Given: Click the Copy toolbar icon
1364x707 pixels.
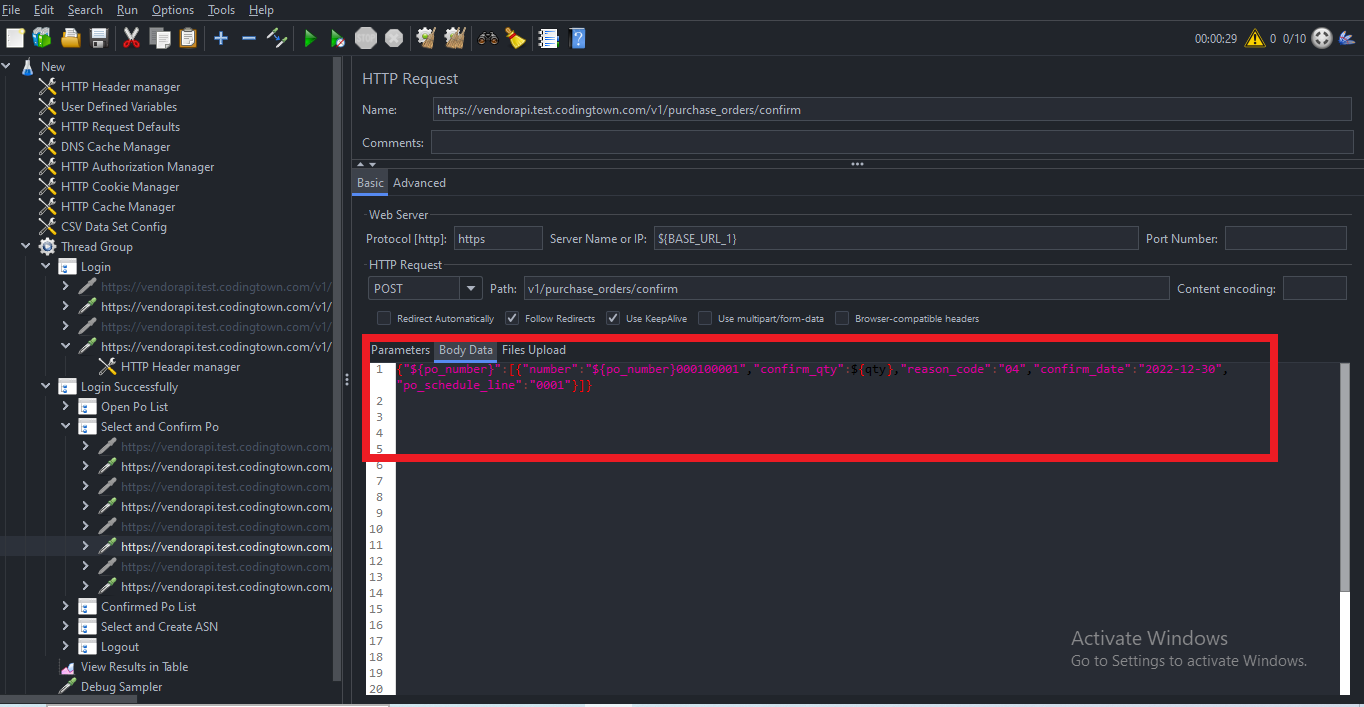Looking at the screenshot, I should (159, 38).
